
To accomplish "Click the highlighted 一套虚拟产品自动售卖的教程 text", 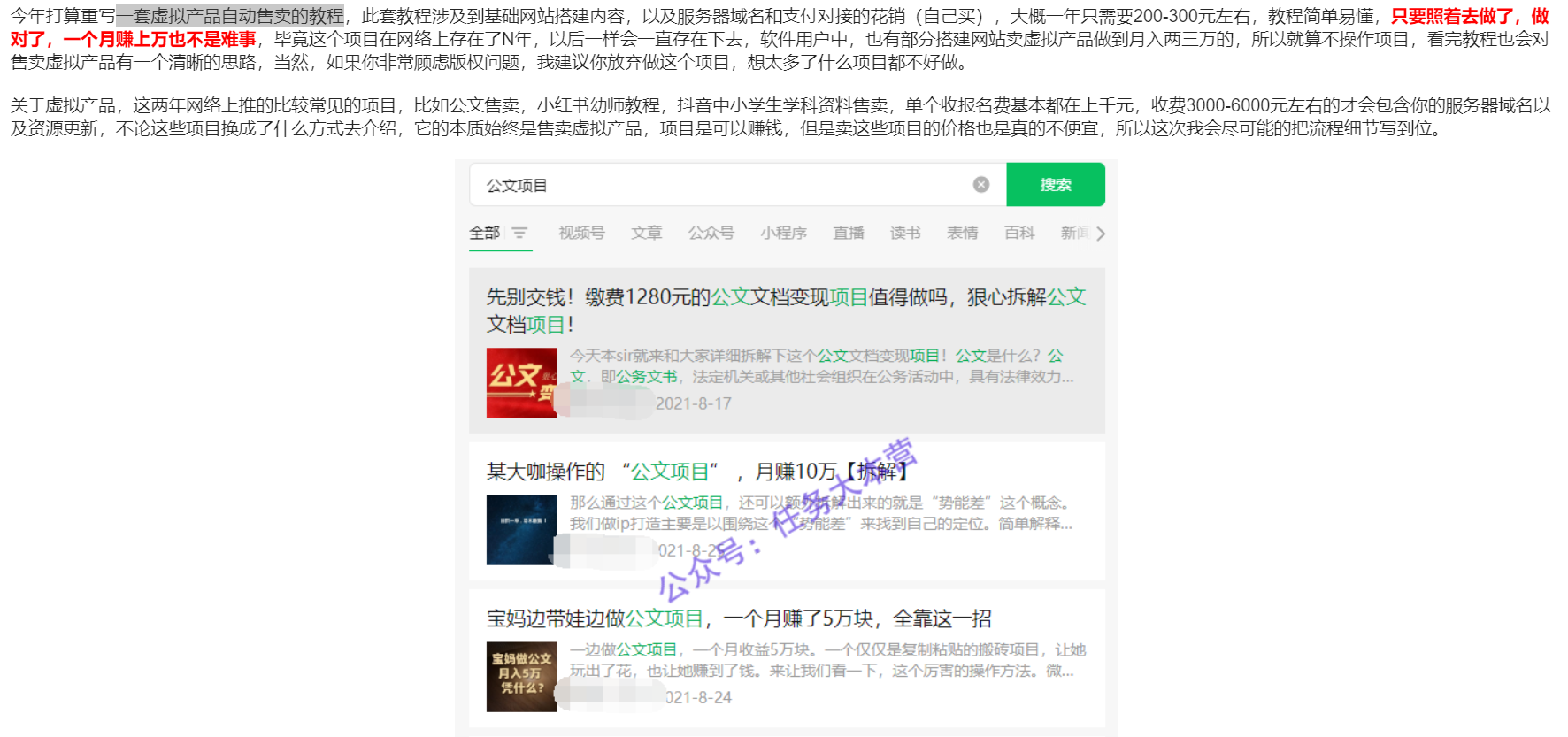I will (230, 16).
